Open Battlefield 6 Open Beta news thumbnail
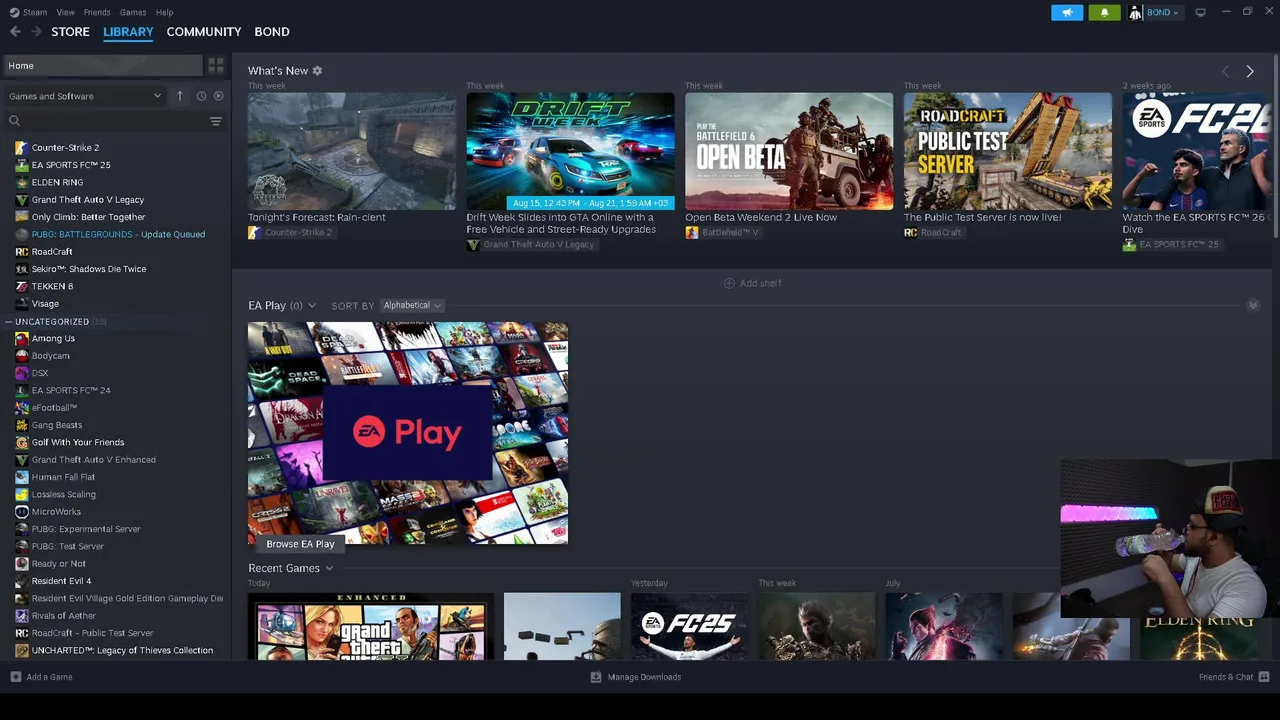This screenshot has width=1280, height=720. tap(789, 151)
